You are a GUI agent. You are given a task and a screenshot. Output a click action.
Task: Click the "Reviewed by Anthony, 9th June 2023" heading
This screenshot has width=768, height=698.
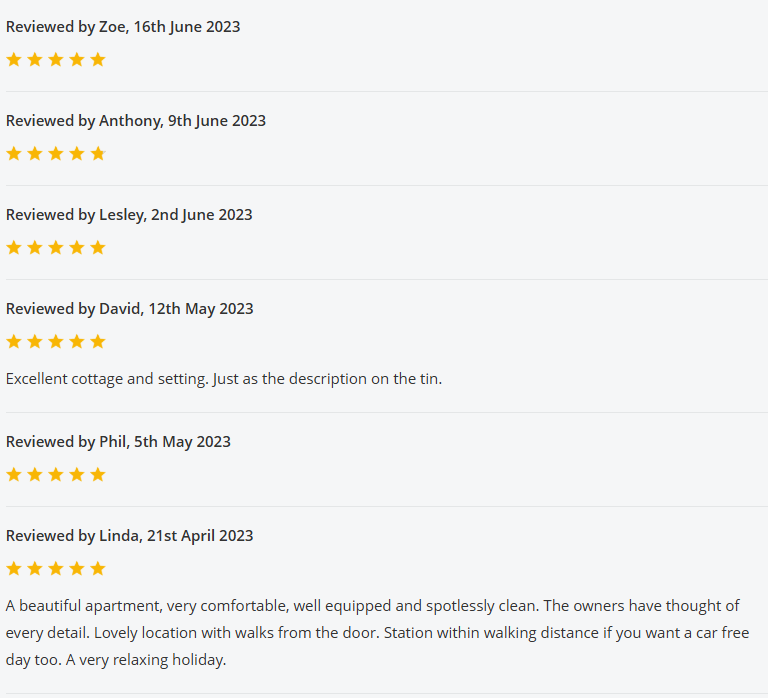click(x=136, y=121)
